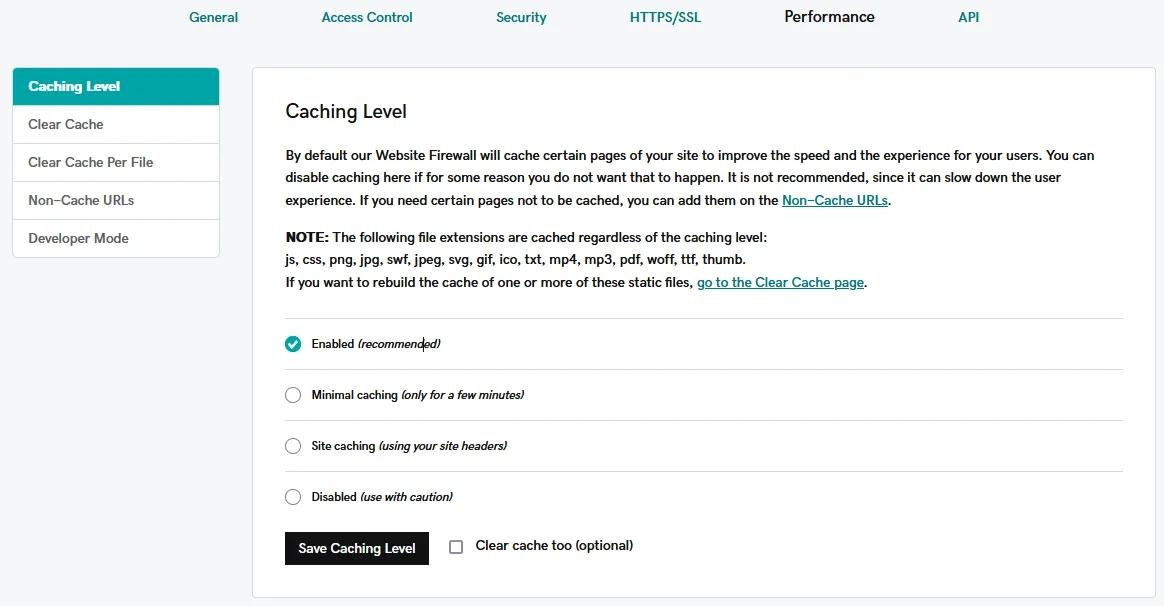Click the 'go to the Clear Cache page' link
This screenshot has width=1164, height=606.
tap(780, 283)
